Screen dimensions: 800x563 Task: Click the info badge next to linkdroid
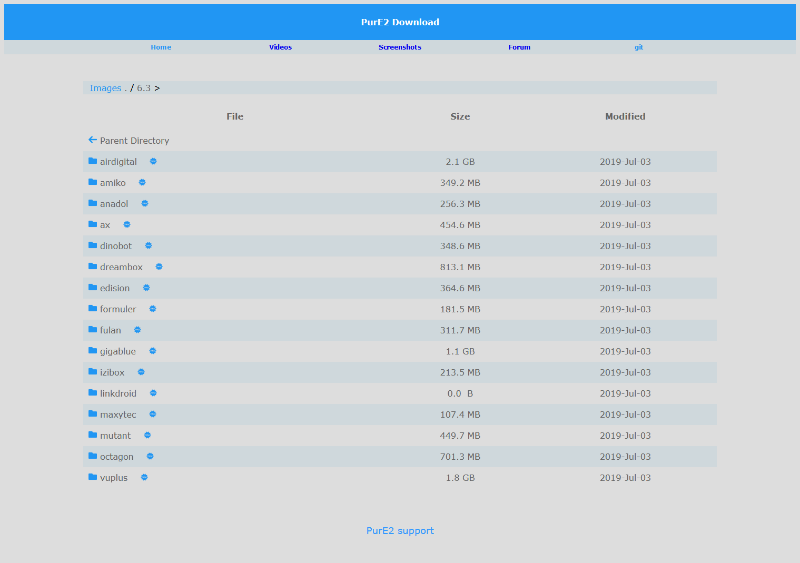tap(153, 393)
